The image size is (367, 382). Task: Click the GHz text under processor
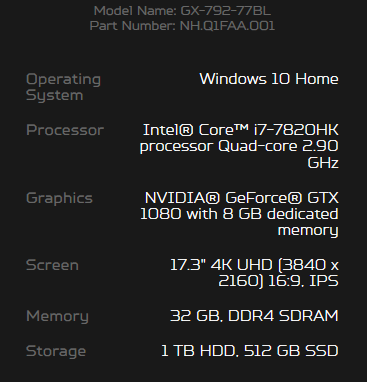tap(323, 163)
